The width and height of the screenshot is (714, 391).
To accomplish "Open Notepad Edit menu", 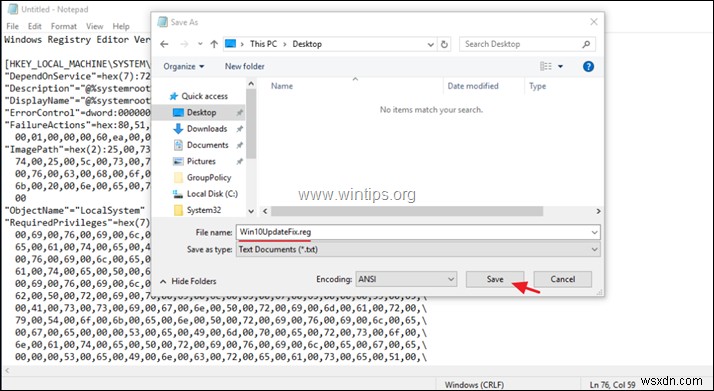I will pos(35,26).
